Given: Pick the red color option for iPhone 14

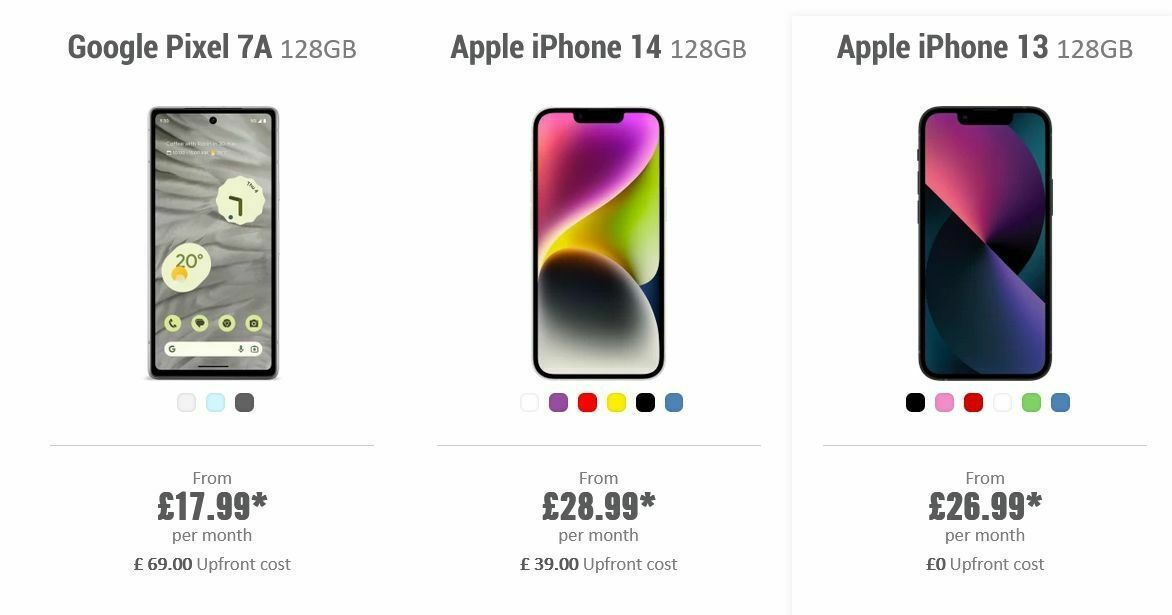Looking at the screenshot, I should coord(589,402).
